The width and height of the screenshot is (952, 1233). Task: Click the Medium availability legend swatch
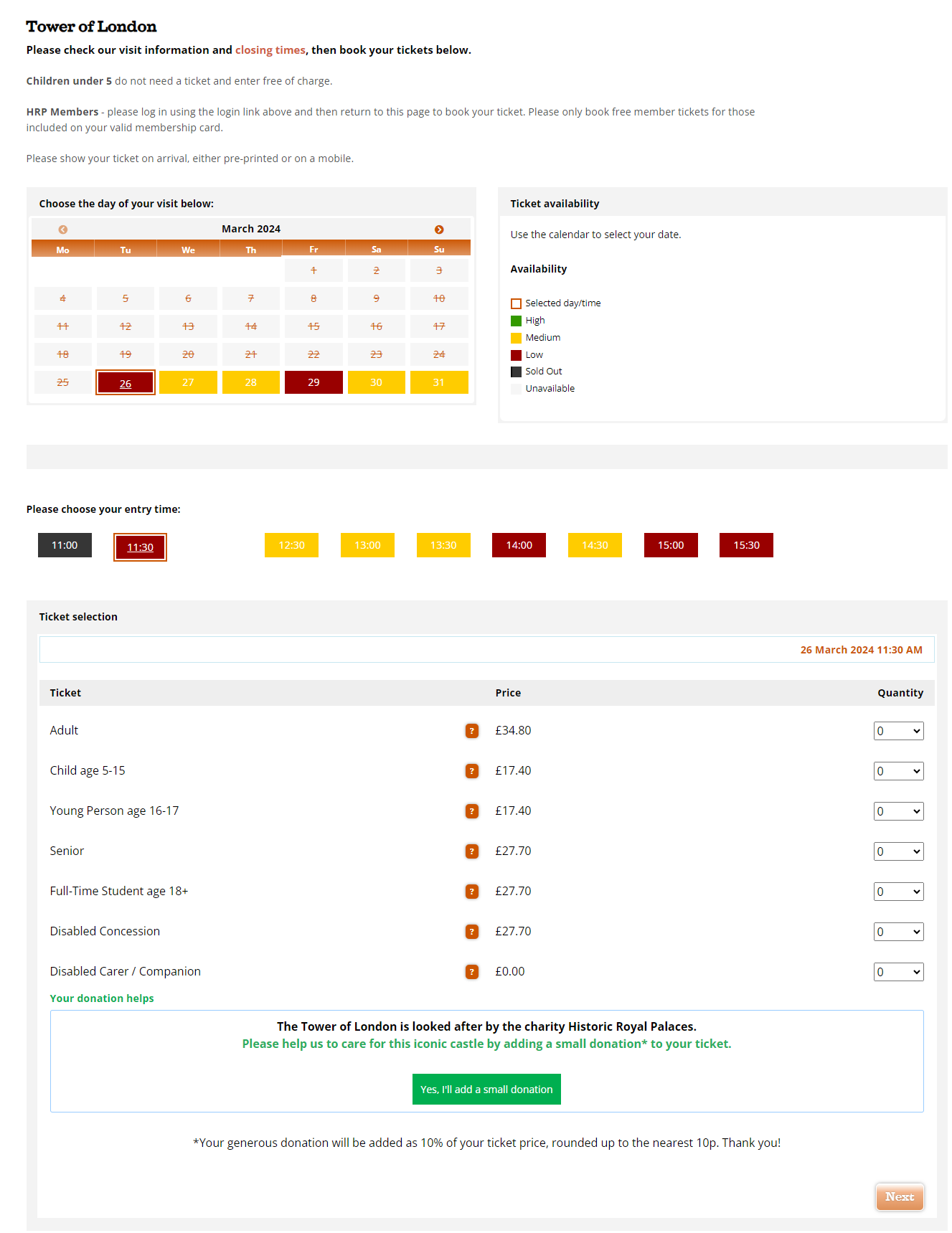click(516, 338)
